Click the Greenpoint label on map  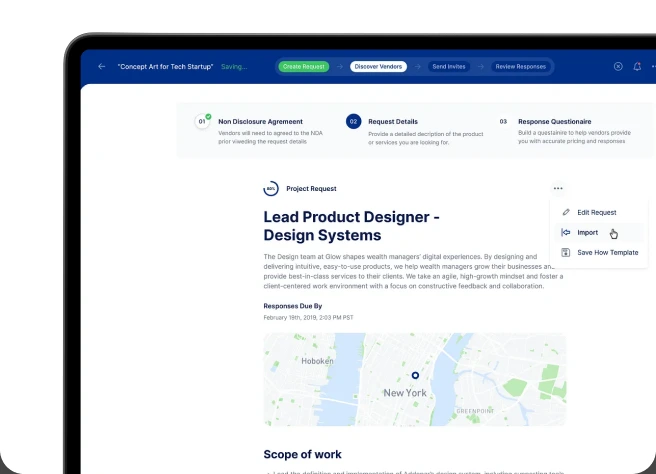coord(475,411)
